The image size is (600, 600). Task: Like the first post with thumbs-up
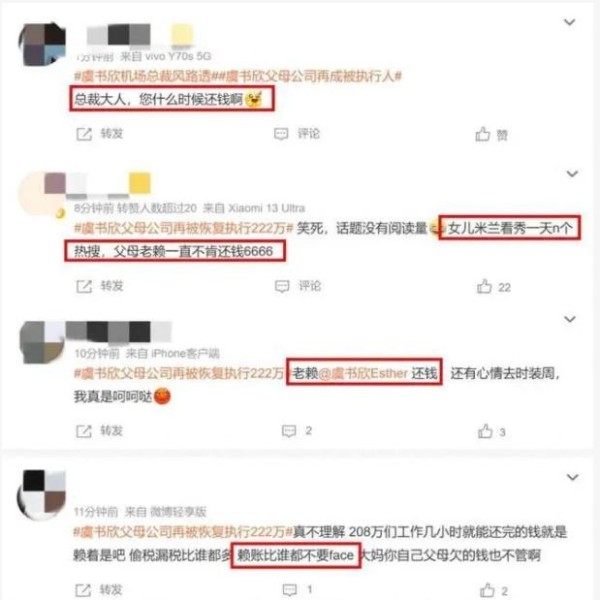coord(483,134)
